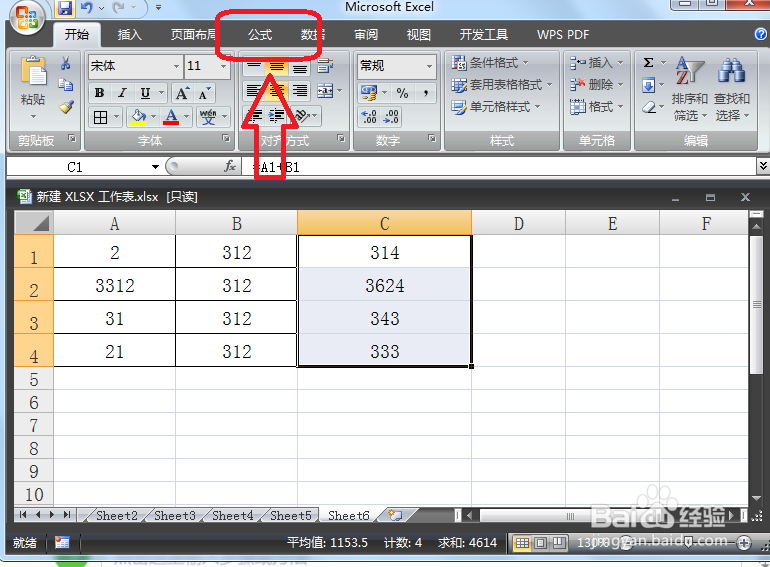Toggle bottom vertical alignment
The height and width of the screenshot is (567, 770).
pyautogui.click(x=300, y=67)
